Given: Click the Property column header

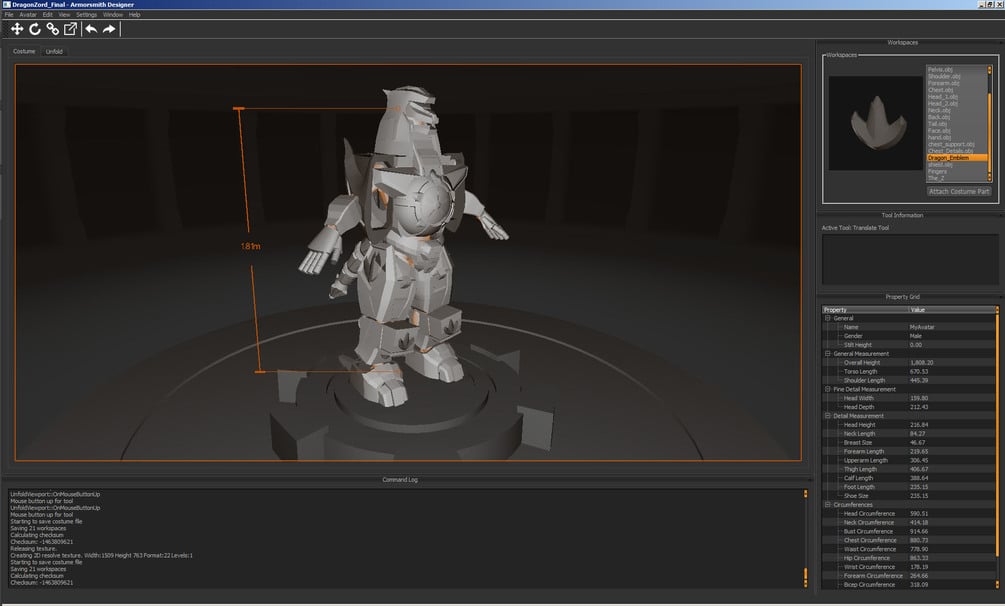Looking at the screenshot, I should (x=865, y=310).
